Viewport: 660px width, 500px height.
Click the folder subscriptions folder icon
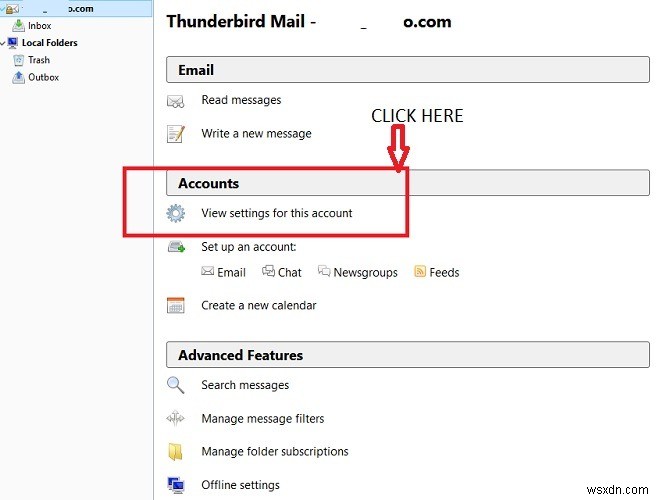[175, 452]
